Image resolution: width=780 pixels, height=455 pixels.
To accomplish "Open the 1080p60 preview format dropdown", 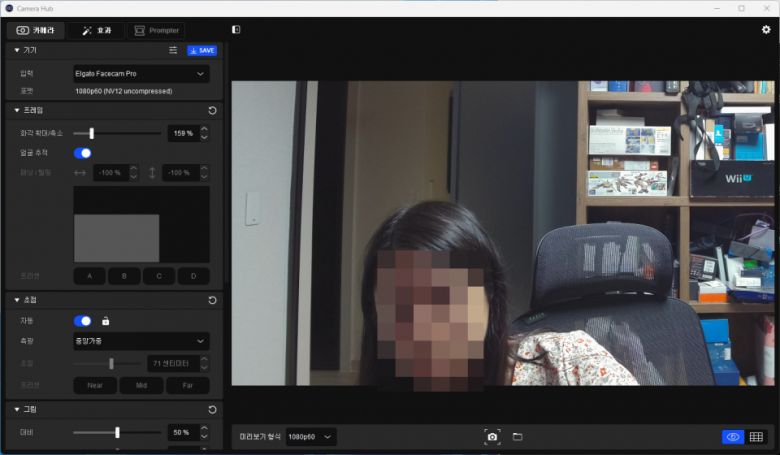I will click(x=311, y=437).
